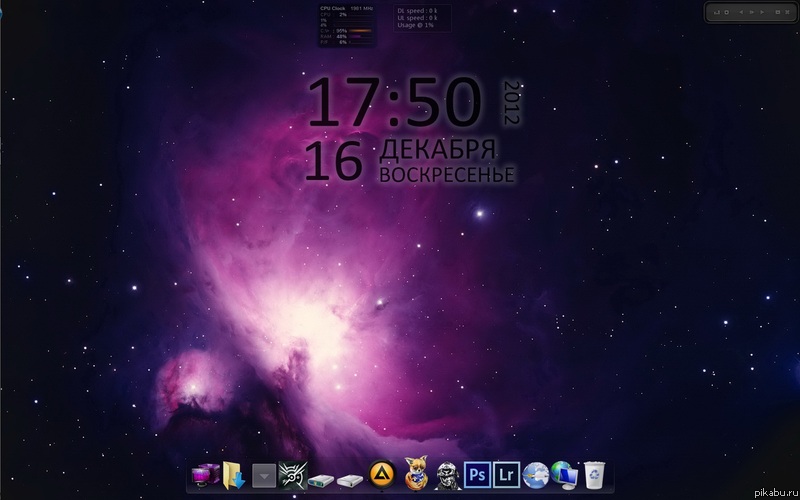
Task: Launch Adobe Photoshop from the dock
Action: (x=477, y=475)
